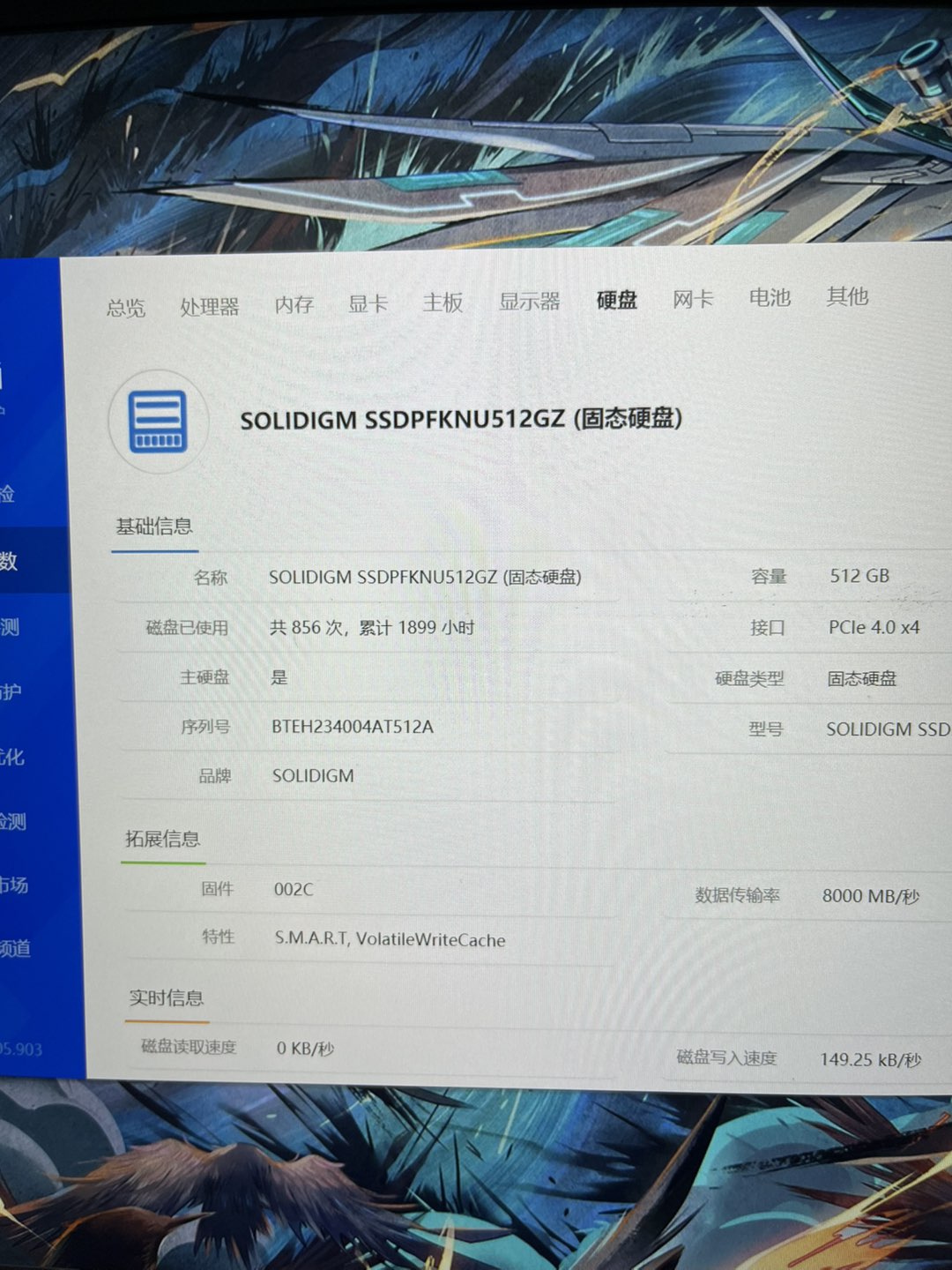
Task: Click the PCIe 4.0 x4 interface value
Action: coord(874,627)
